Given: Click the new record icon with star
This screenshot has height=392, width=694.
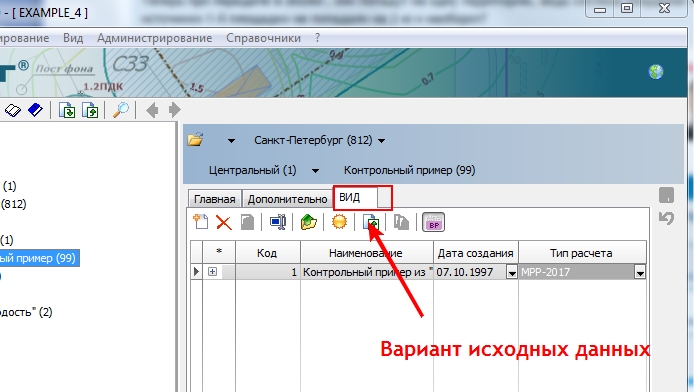Looking at the screenshot, I should tap(200, 221).
